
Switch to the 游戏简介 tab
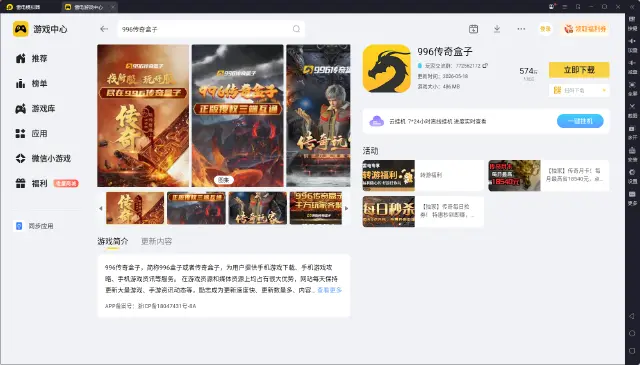[113, 241]
